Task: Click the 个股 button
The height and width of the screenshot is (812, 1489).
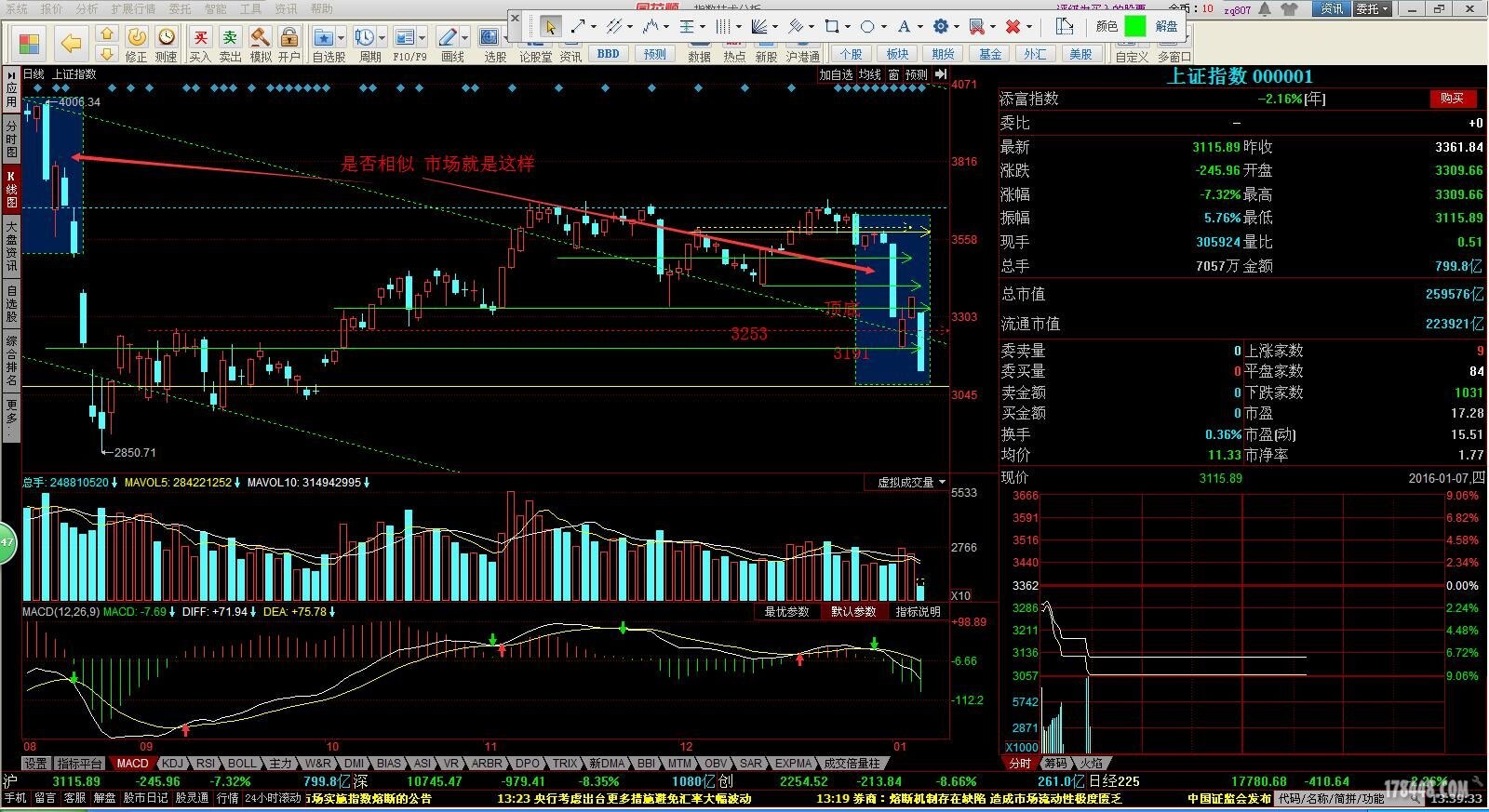Action: [x=851, y=54]
